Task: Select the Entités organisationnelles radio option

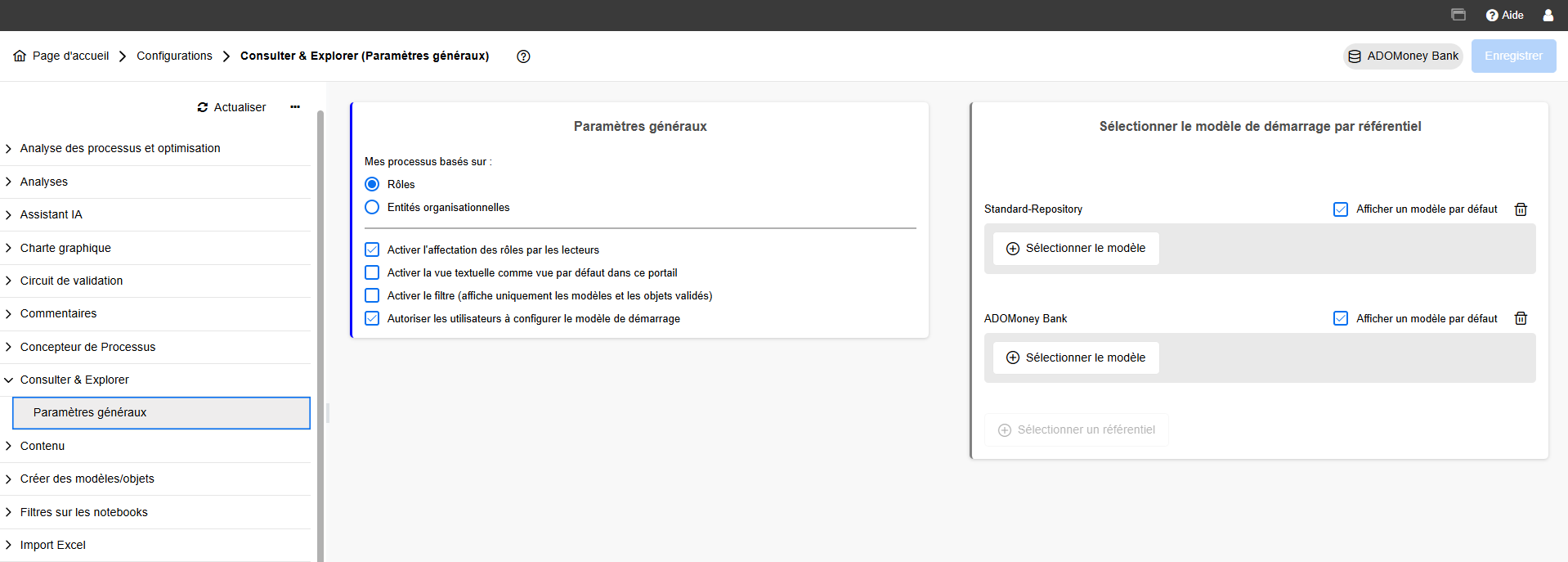Action: (x=372, y=207)
